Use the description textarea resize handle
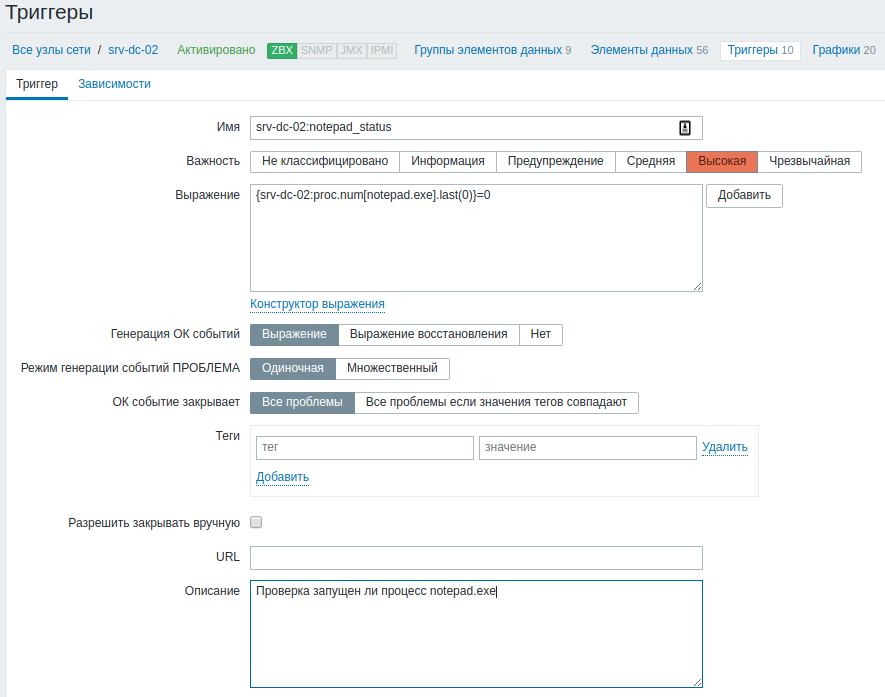 pyautogui.click(x=698, y=682)
